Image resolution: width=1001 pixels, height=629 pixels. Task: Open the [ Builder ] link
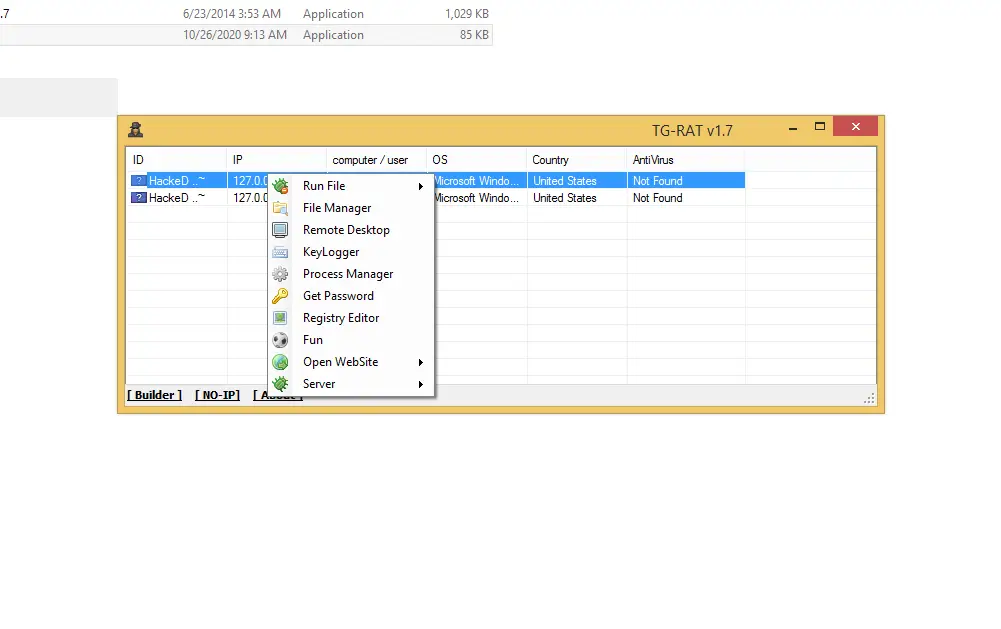pos(154,395)
